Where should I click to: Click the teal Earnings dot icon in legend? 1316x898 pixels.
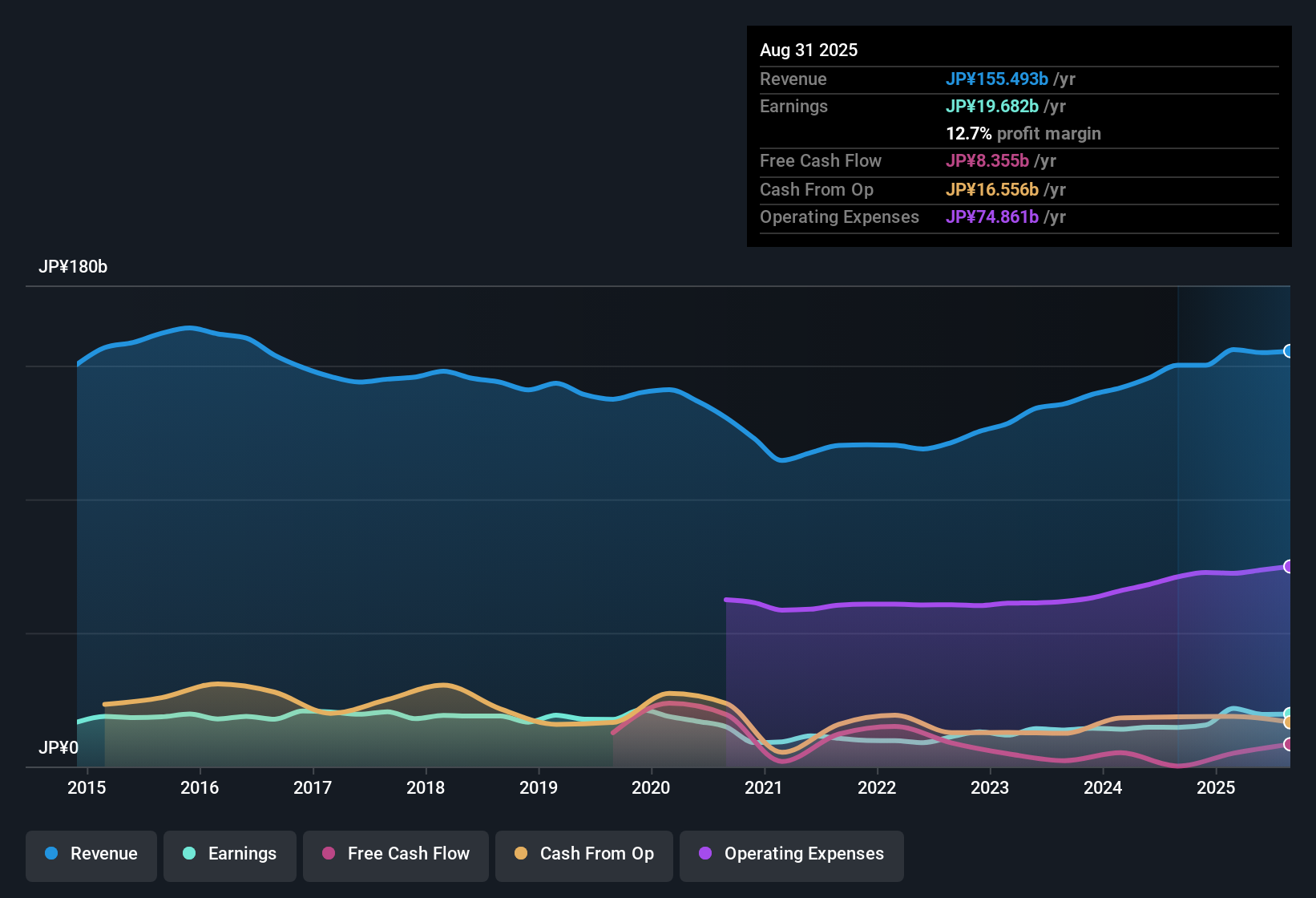(189, 854)
